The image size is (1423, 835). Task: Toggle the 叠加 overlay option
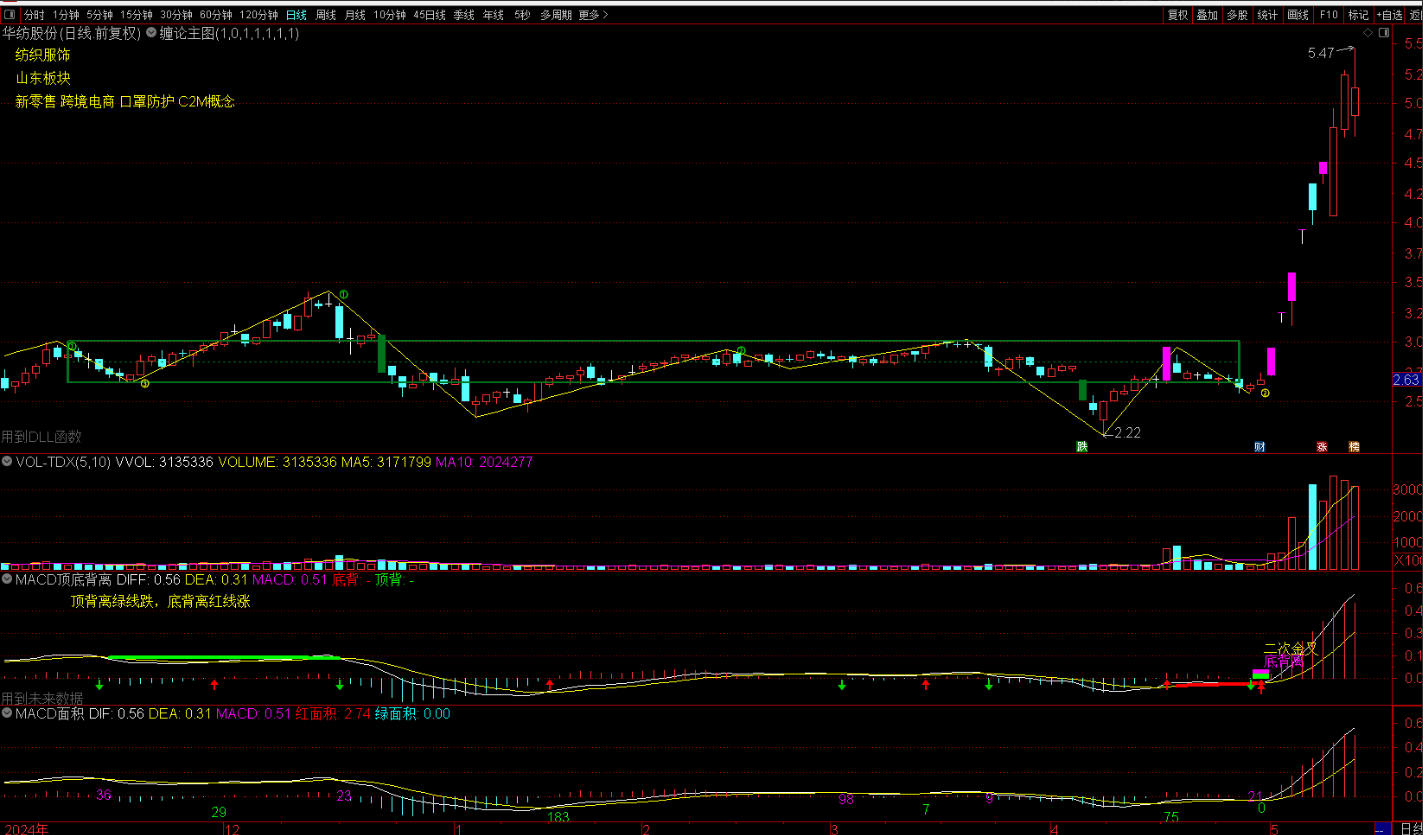(x=1208, y=15)
